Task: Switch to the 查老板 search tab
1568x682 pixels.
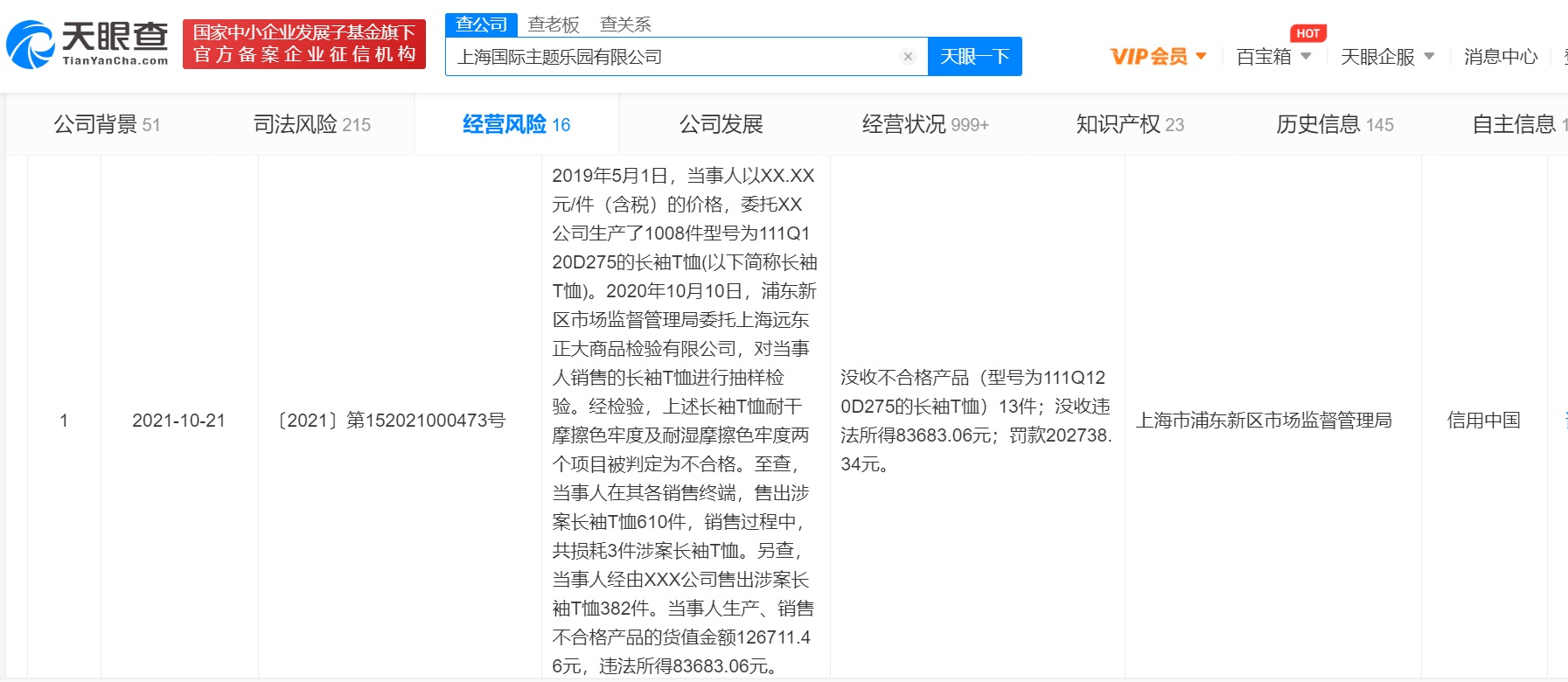Action: coord(554,24)
